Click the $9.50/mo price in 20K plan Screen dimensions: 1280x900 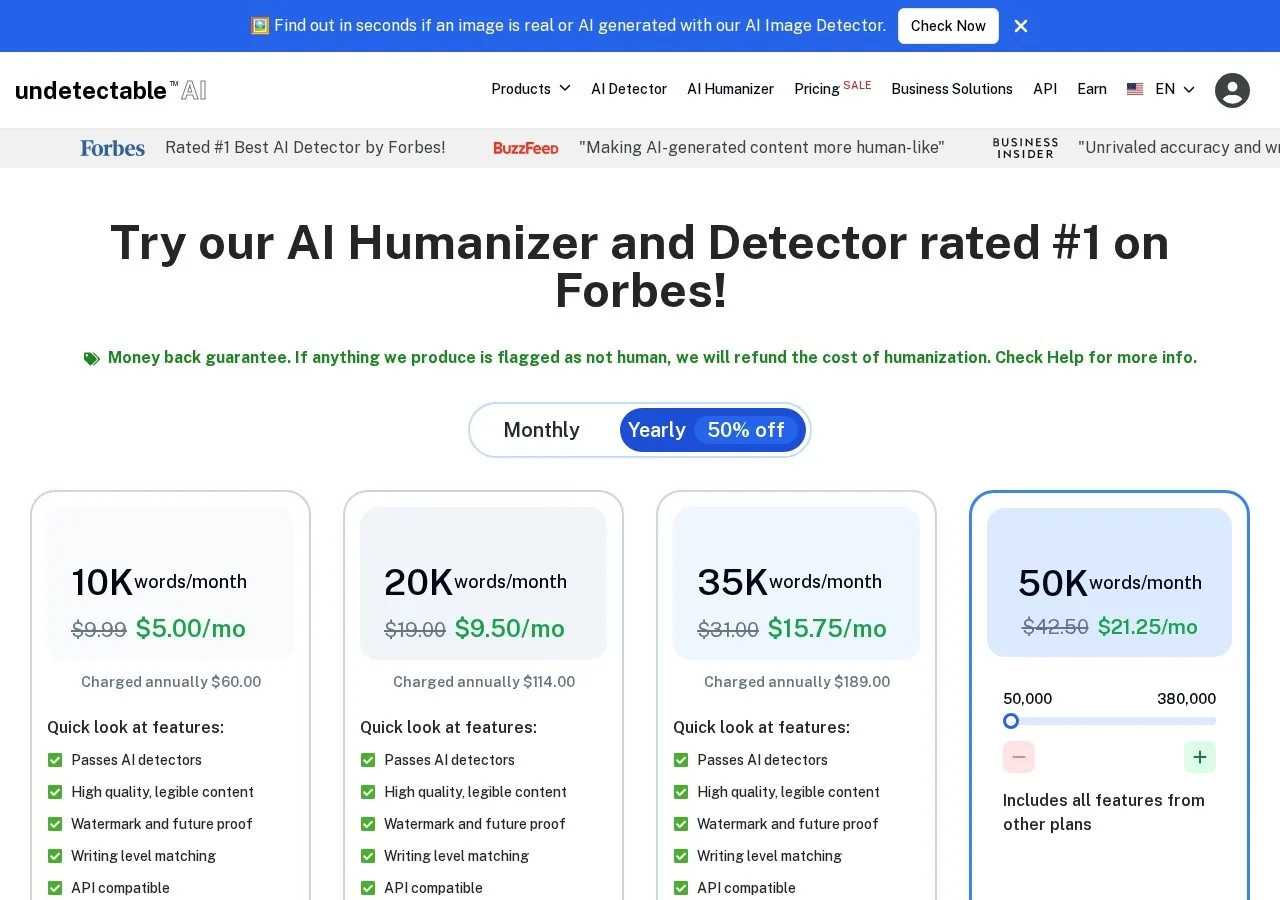click(x=510, y=629)
